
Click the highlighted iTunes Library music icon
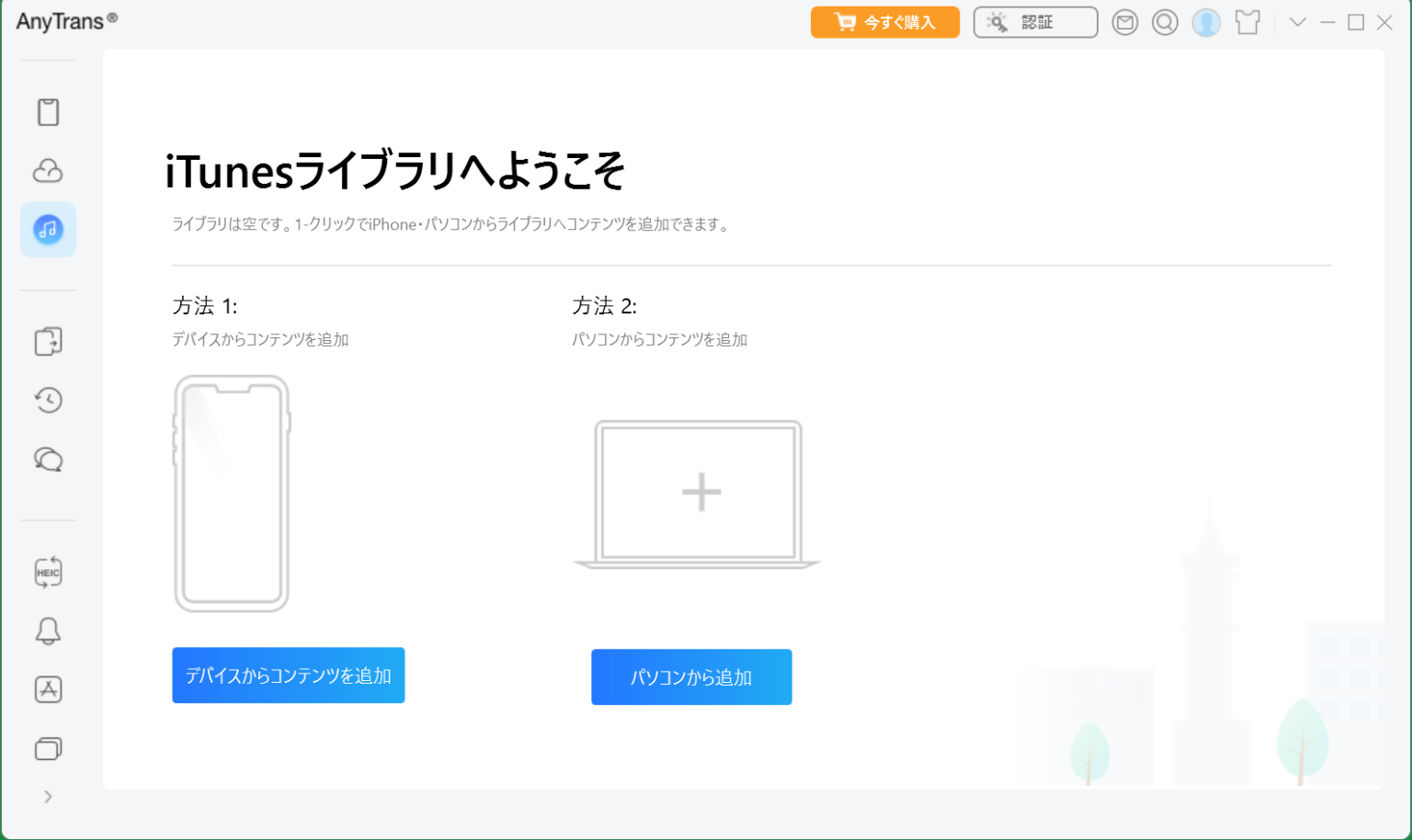(48, 229)
